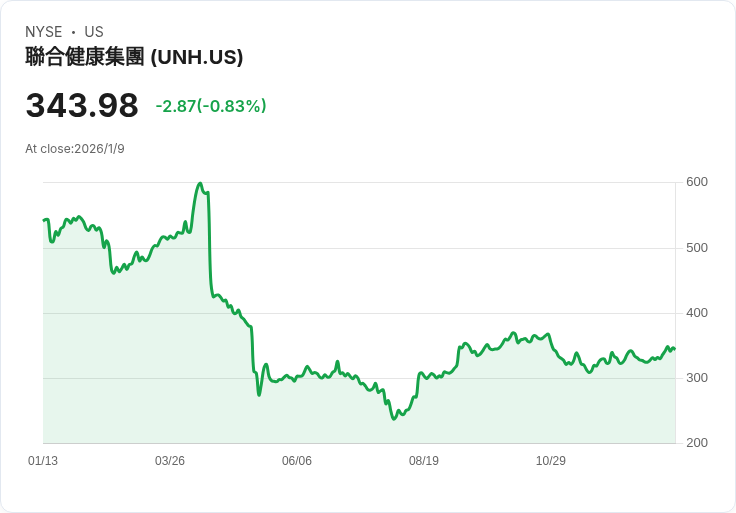Open the 聯合健康集團 (UNH.US) stock title
This screenshot has height=513, width=736.
tap(134, 57)
